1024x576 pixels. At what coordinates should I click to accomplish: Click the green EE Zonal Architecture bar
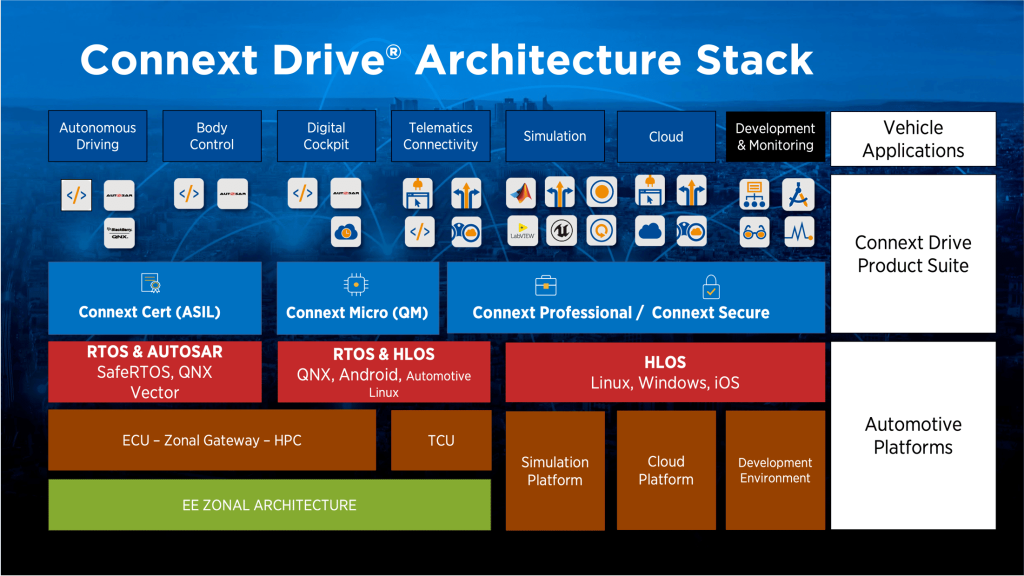click(269, 505)
